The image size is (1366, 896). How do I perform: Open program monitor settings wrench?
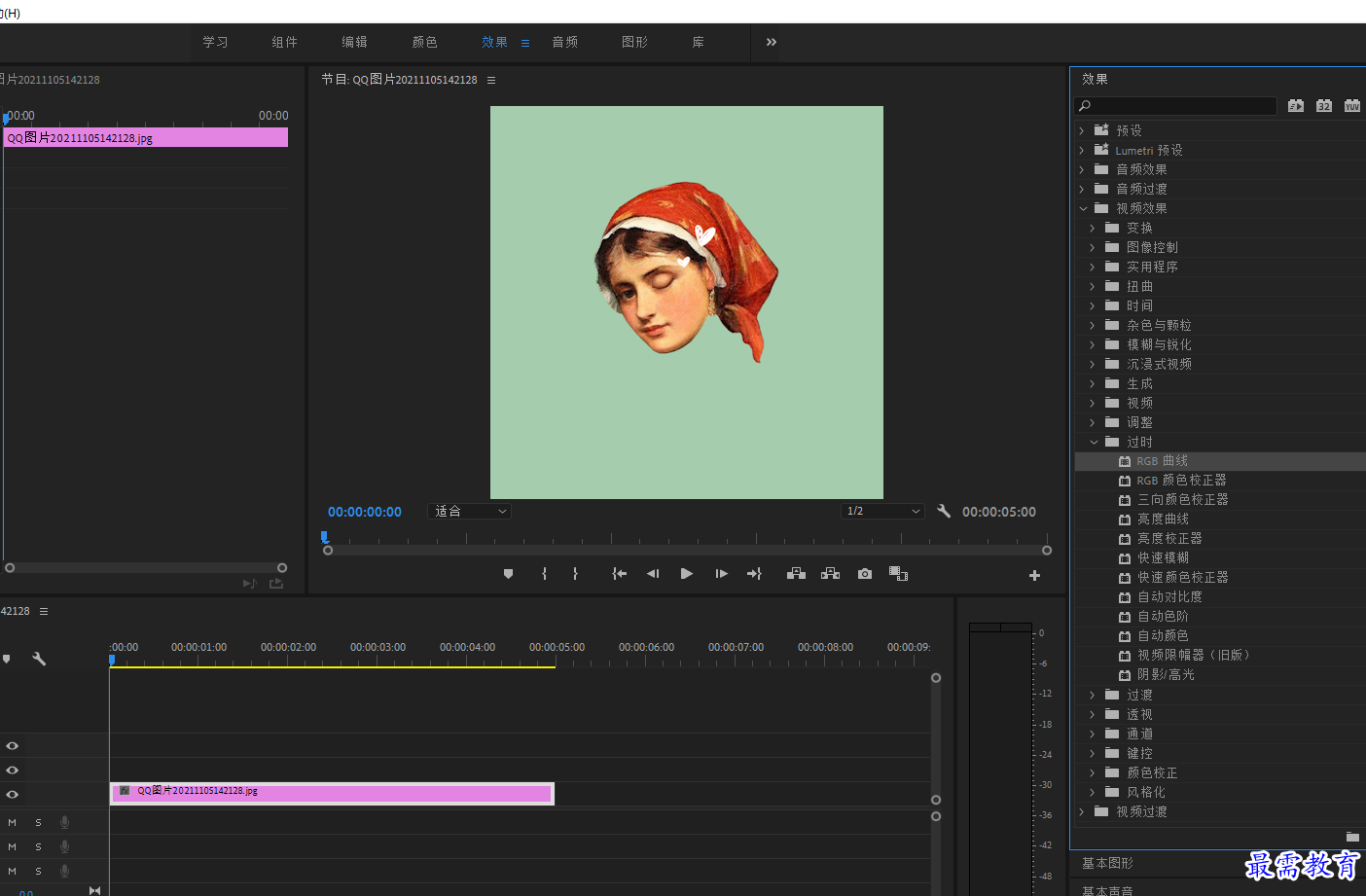(943, 511)
